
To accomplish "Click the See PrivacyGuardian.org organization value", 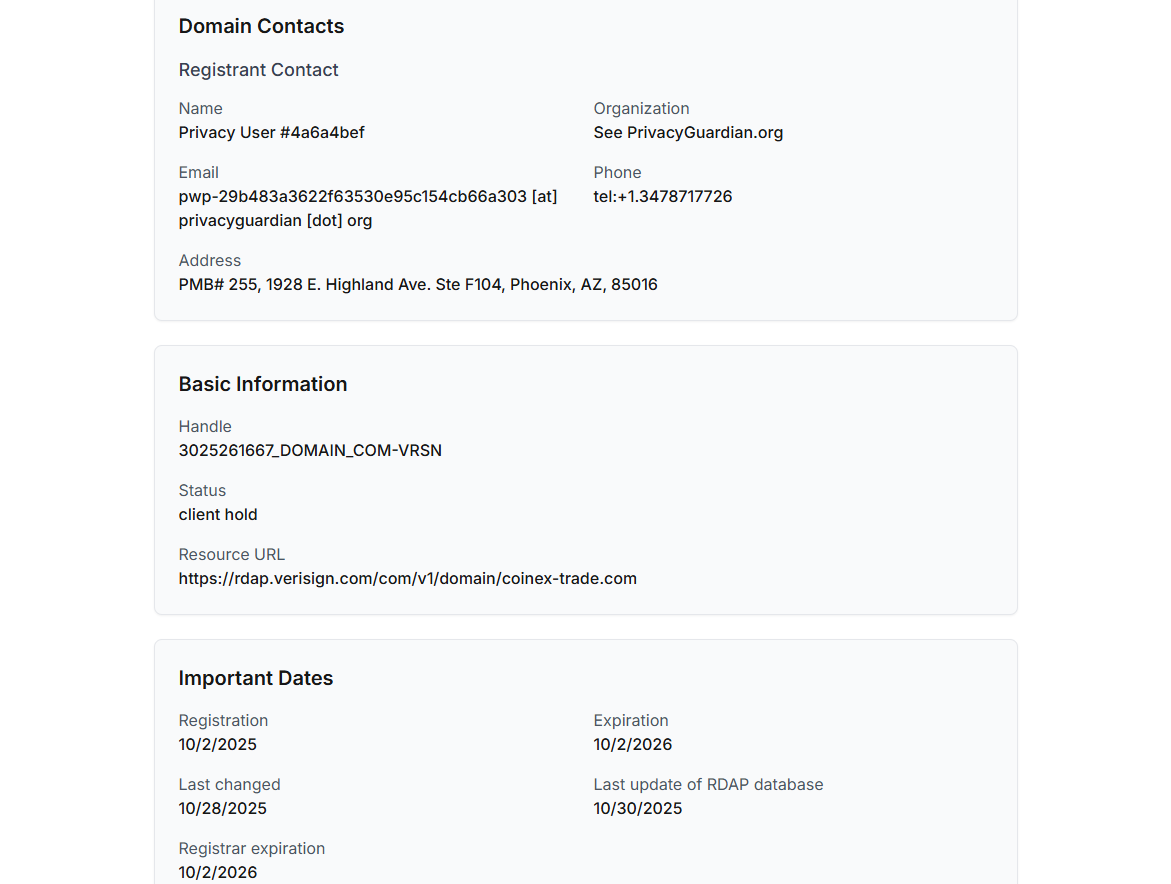I will point(687,133).
